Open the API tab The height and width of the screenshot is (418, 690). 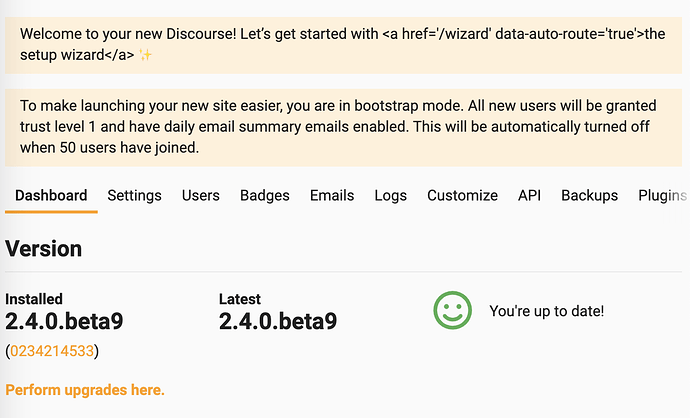point(529,195)
